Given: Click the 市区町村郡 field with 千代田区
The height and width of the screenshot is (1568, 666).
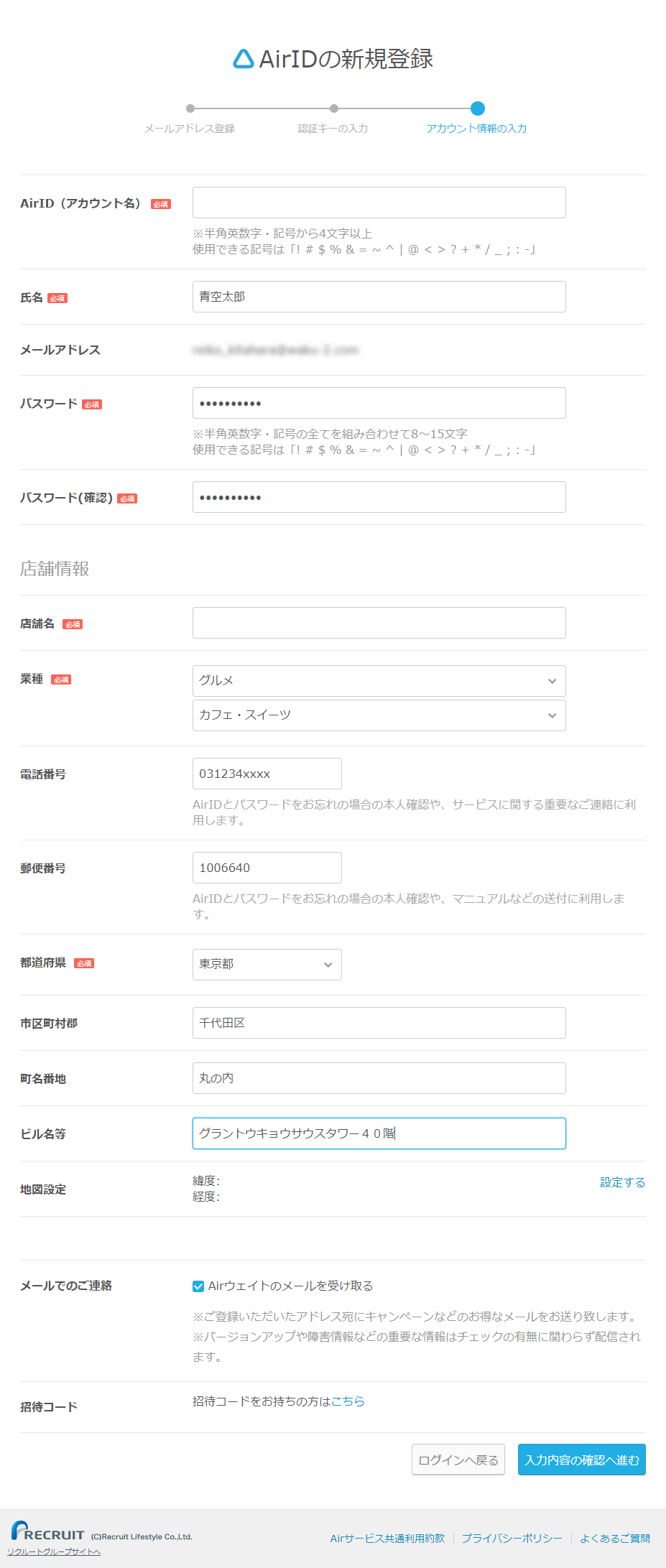Looking at the screenshot, I should (x=379, y=1023).
